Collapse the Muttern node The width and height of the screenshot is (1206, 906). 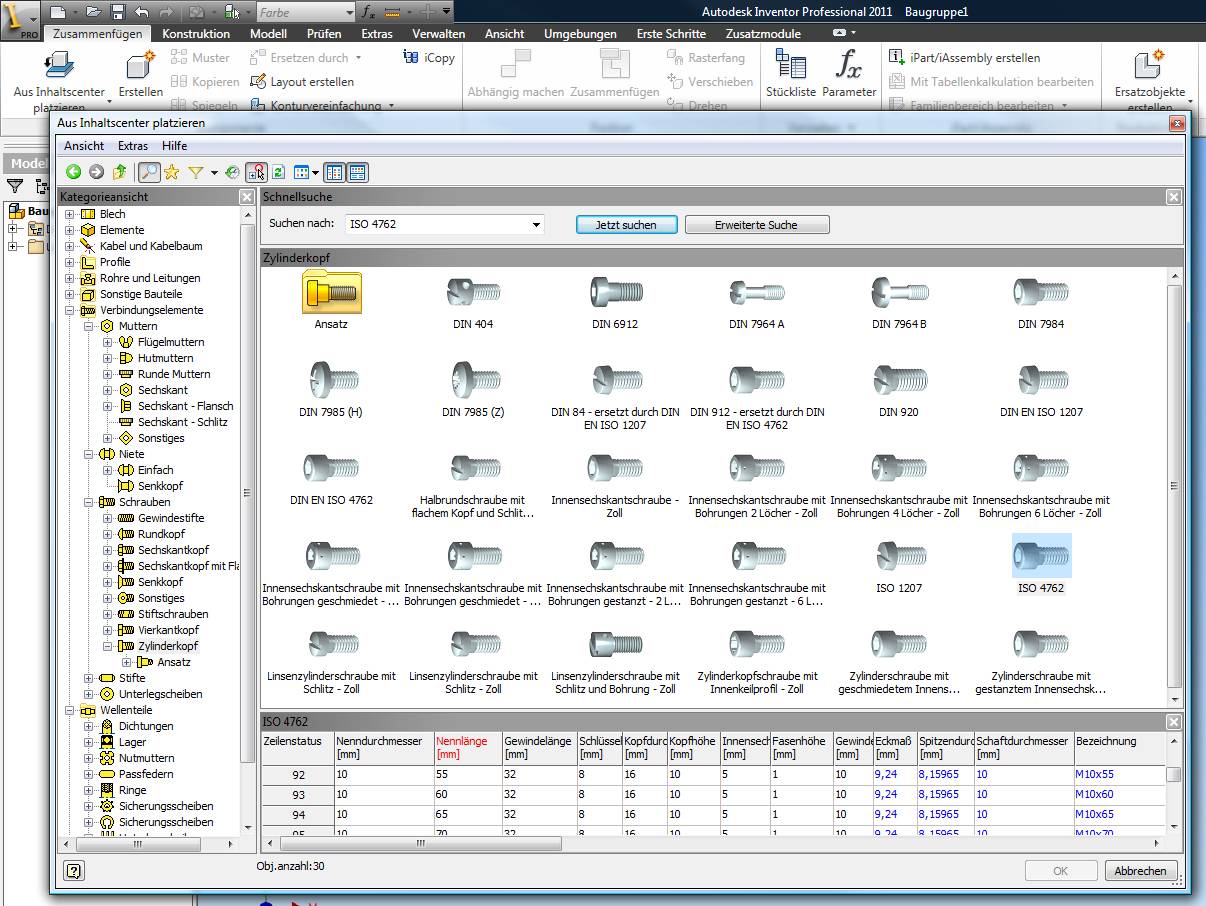[x=89, y=326]
